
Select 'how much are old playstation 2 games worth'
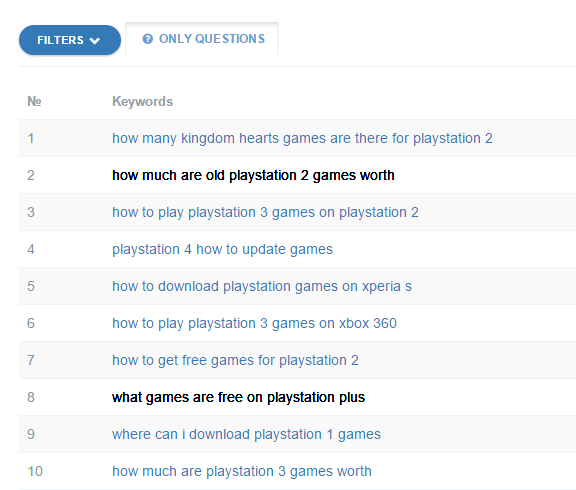tap(253, 175)
